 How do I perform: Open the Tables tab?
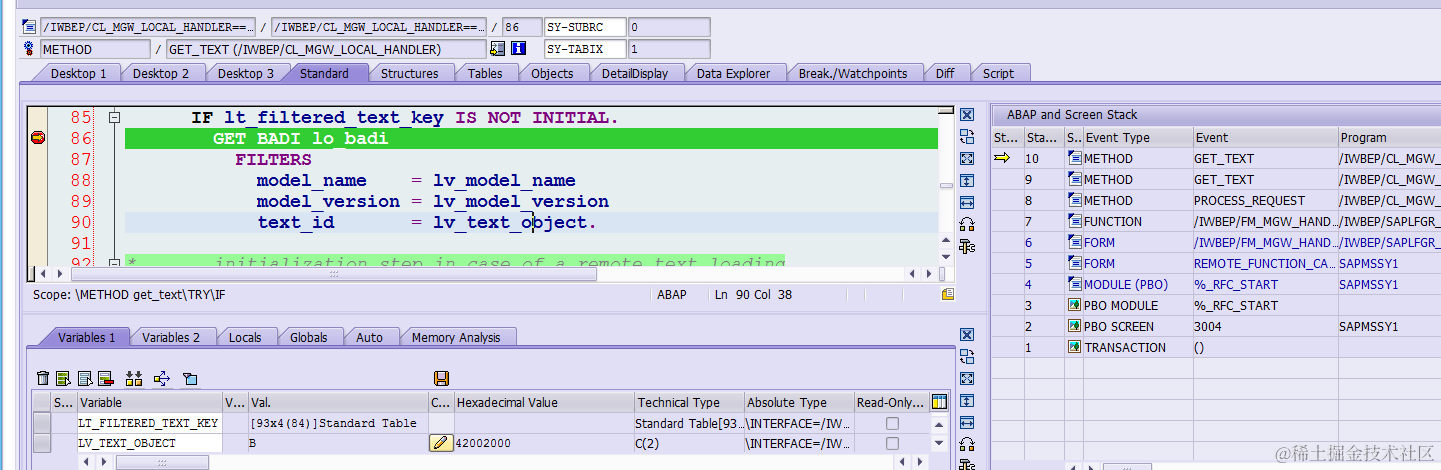[x=485, y=73]
